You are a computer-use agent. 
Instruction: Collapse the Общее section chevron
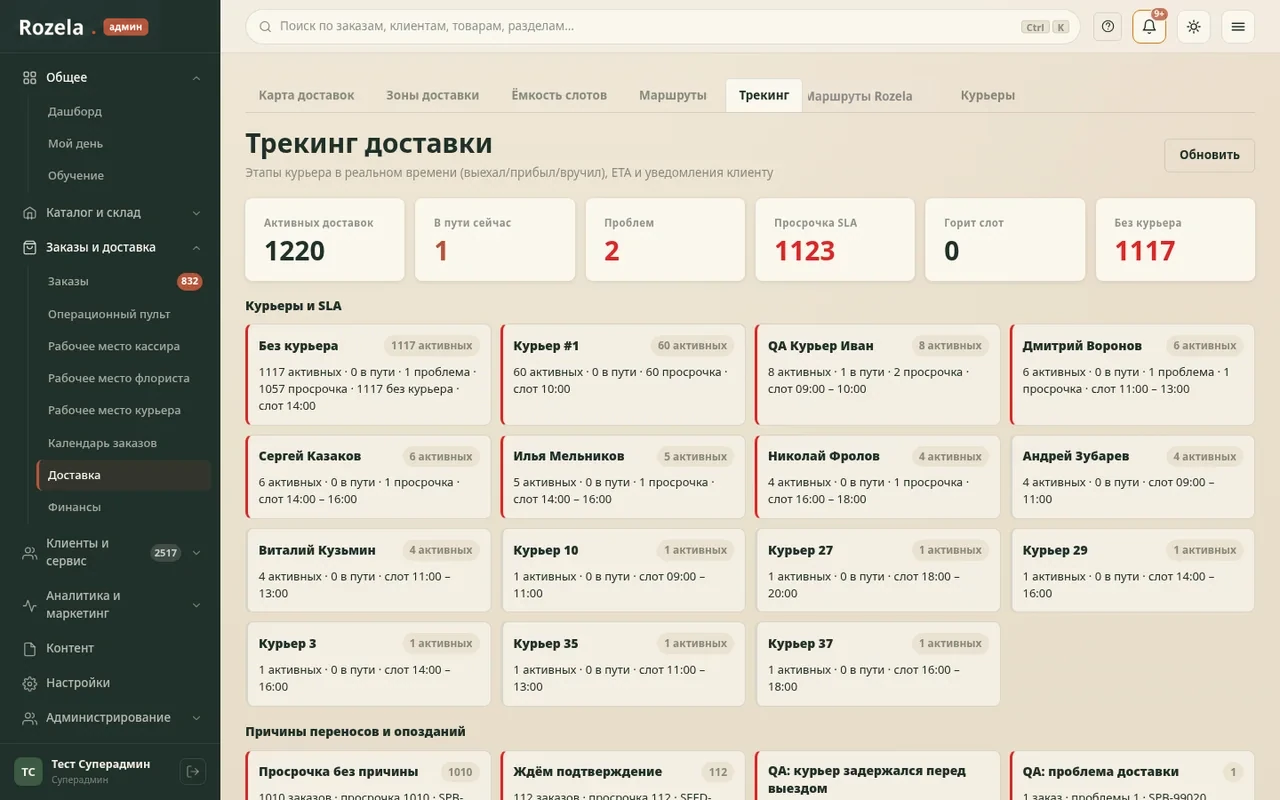[x=196, y=78]
